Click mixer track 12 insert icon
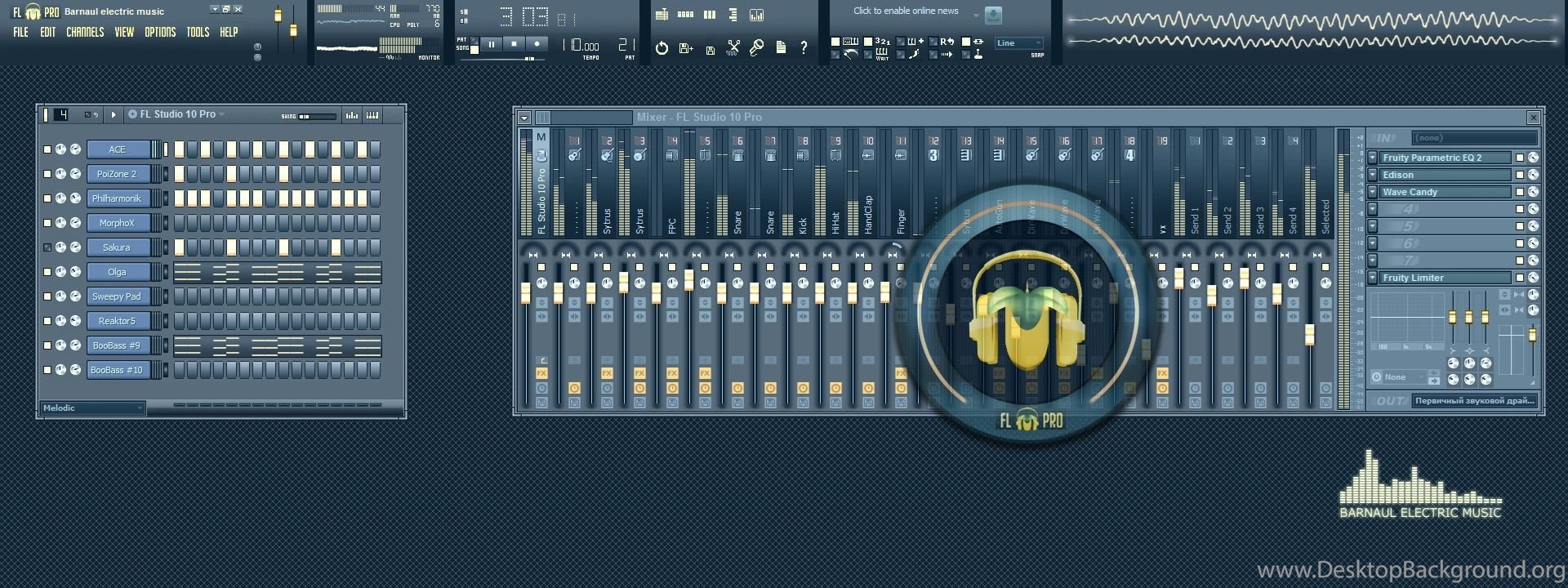This screenshot has width=1568, height=588. 933,155
